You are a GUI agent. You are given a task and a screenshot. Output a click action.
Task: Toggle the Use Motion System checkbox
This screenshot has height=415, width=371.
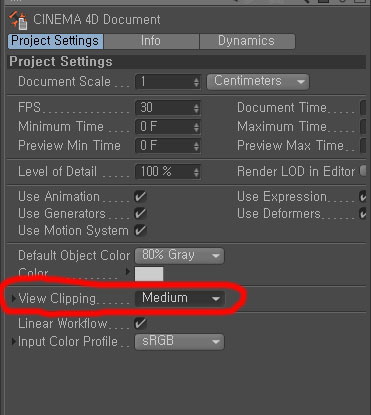[140, 230]
